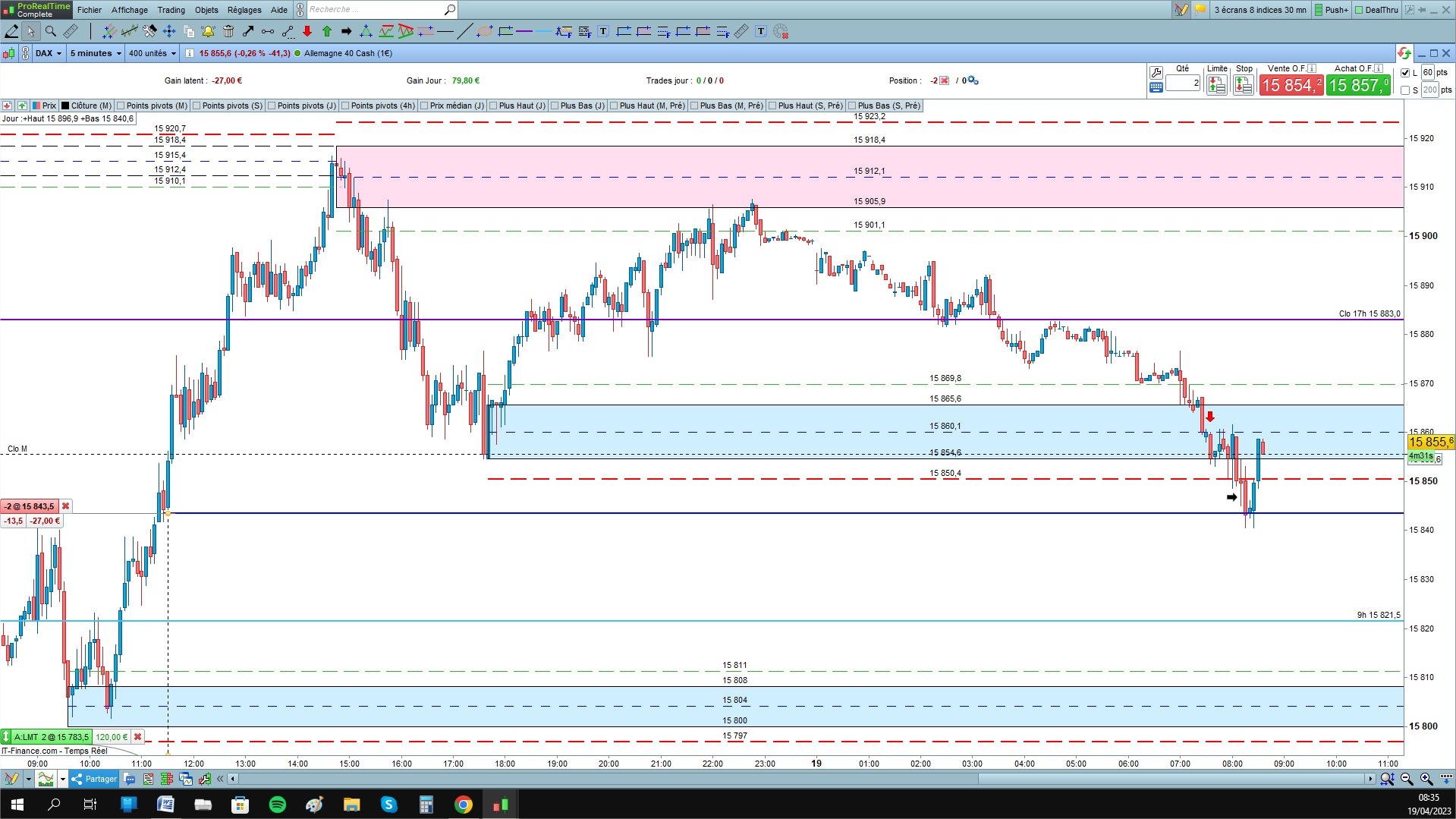Screen dimensions: 1456x819
Task: Open the hammer and wrench tools icon
Action: pyautogui.click(x=149, y=31)
